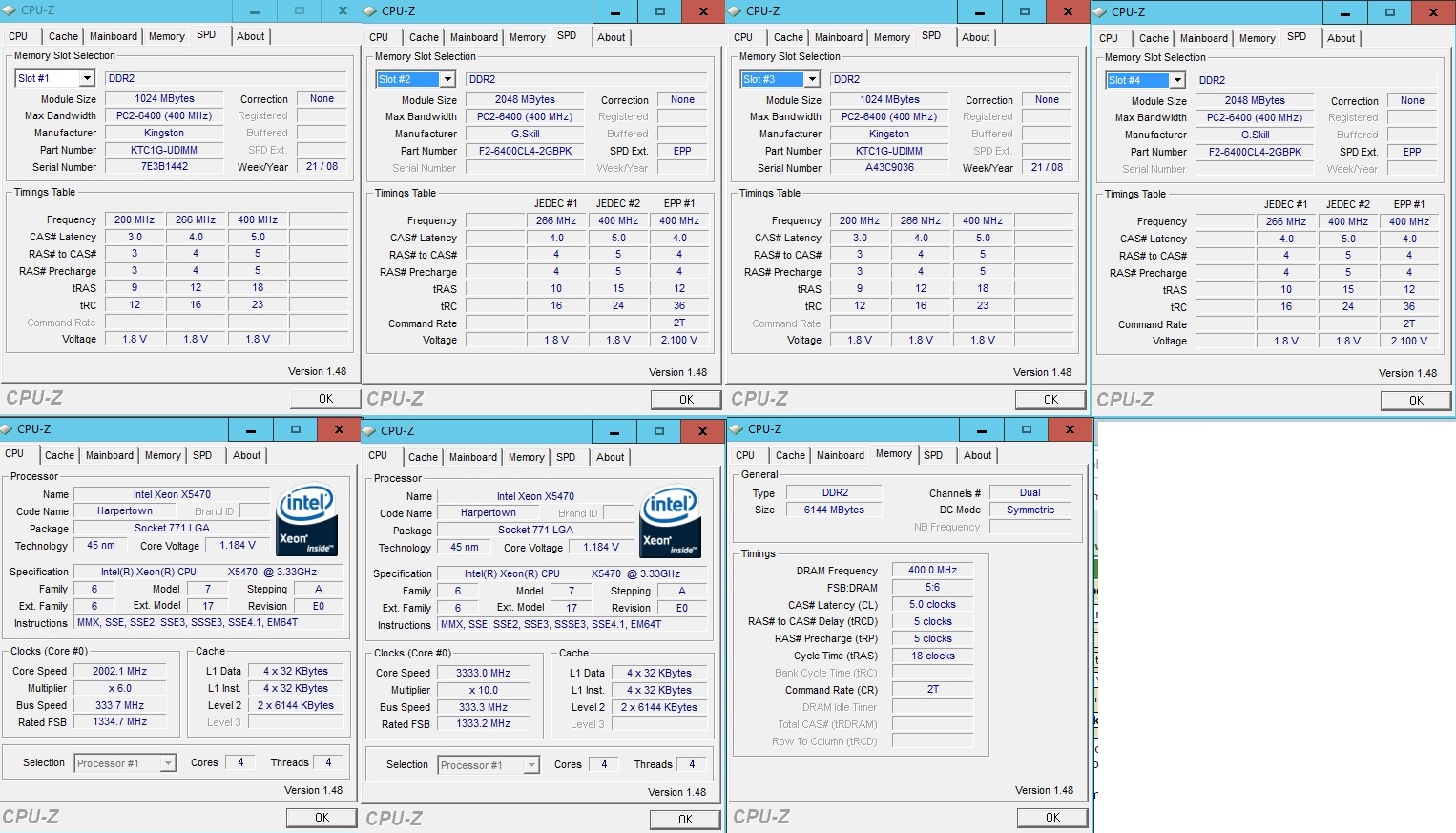Click the Rated FSB value 1334.7 MHz
Viewport: 1456px width, 833px height.
pyautogui.click(x=119, y=722)
